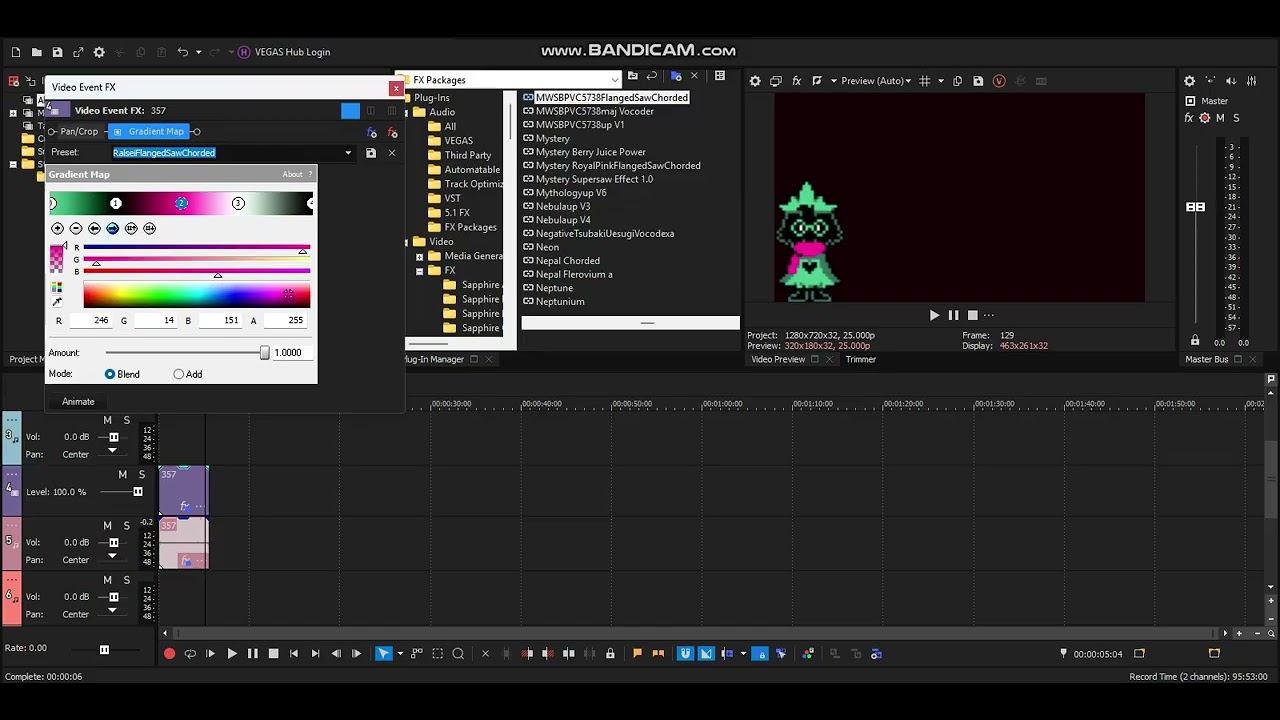
Task: Toggle the overlays grid icon in the preview toolbar
Action: pyautogui.click(x=925, y=81)
